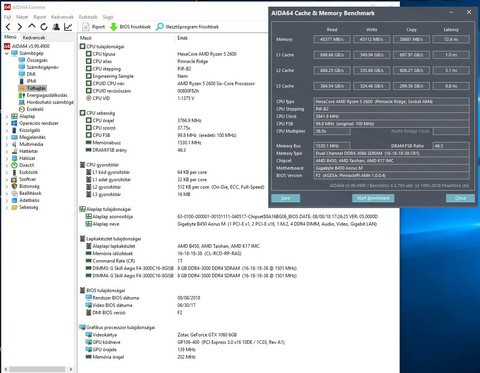The height and width of the screenshot is (373, 480).
Task: Refresh the page with the circular arrow icon
Action: coord(44,27)
